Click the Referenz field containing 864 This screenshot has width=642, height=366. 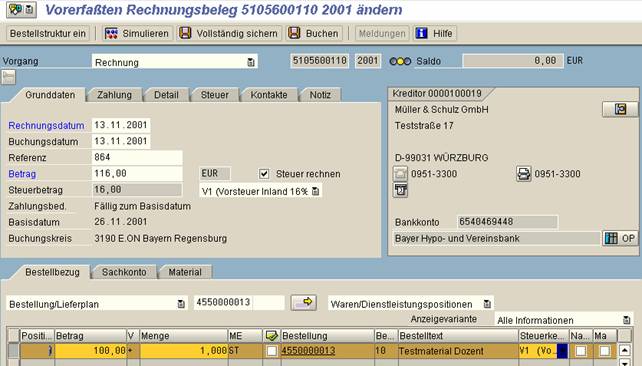point(137,157)
